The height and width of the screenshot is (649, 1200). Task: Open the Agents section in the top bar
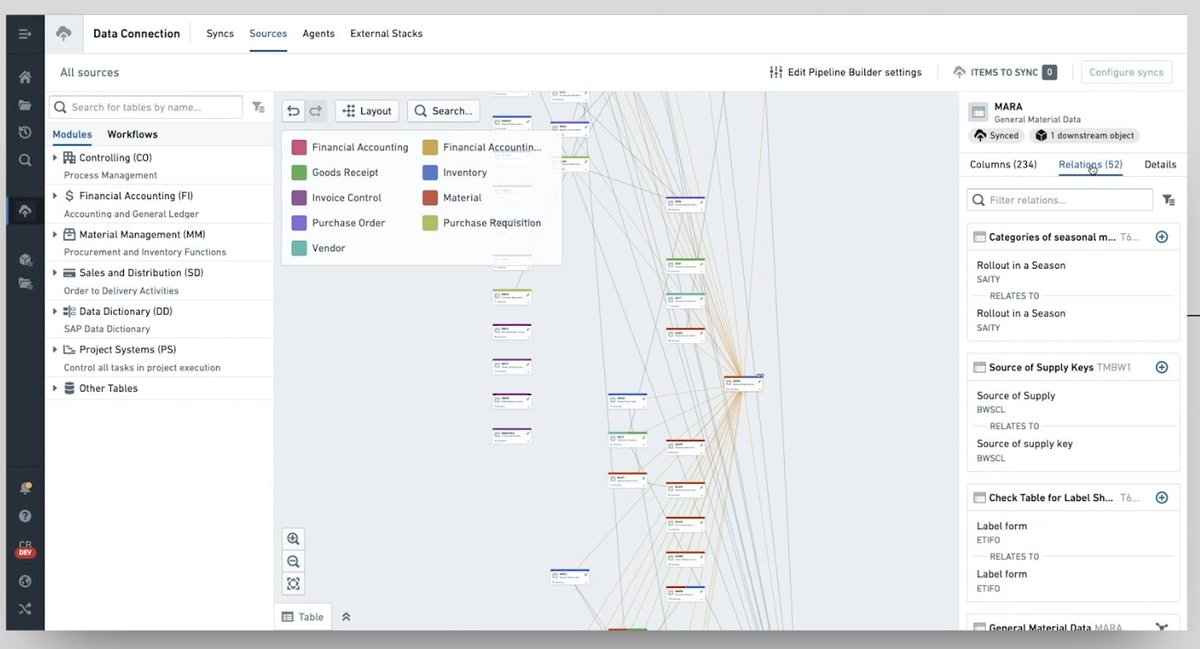point(318,33)
